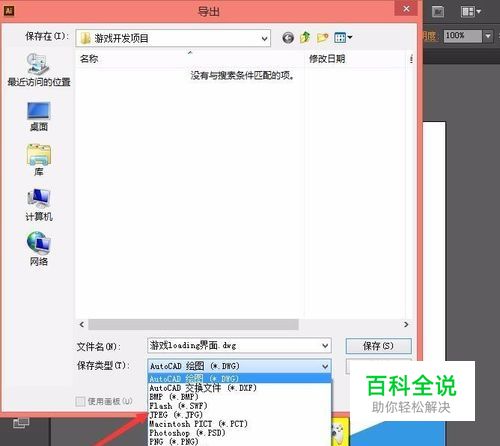Collapse the 保存类型 dropdown
The image size is (500, 446).
(x=325, y=366)
